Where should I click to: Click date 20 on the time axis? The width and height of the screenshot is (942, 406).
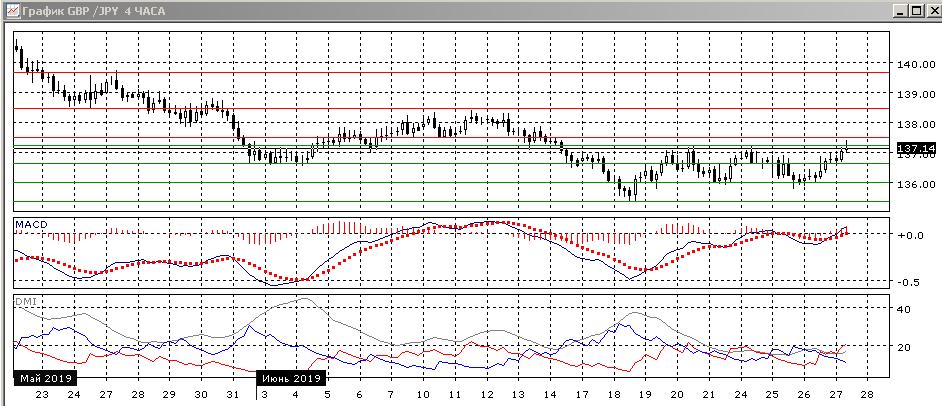tap(677, 395)
